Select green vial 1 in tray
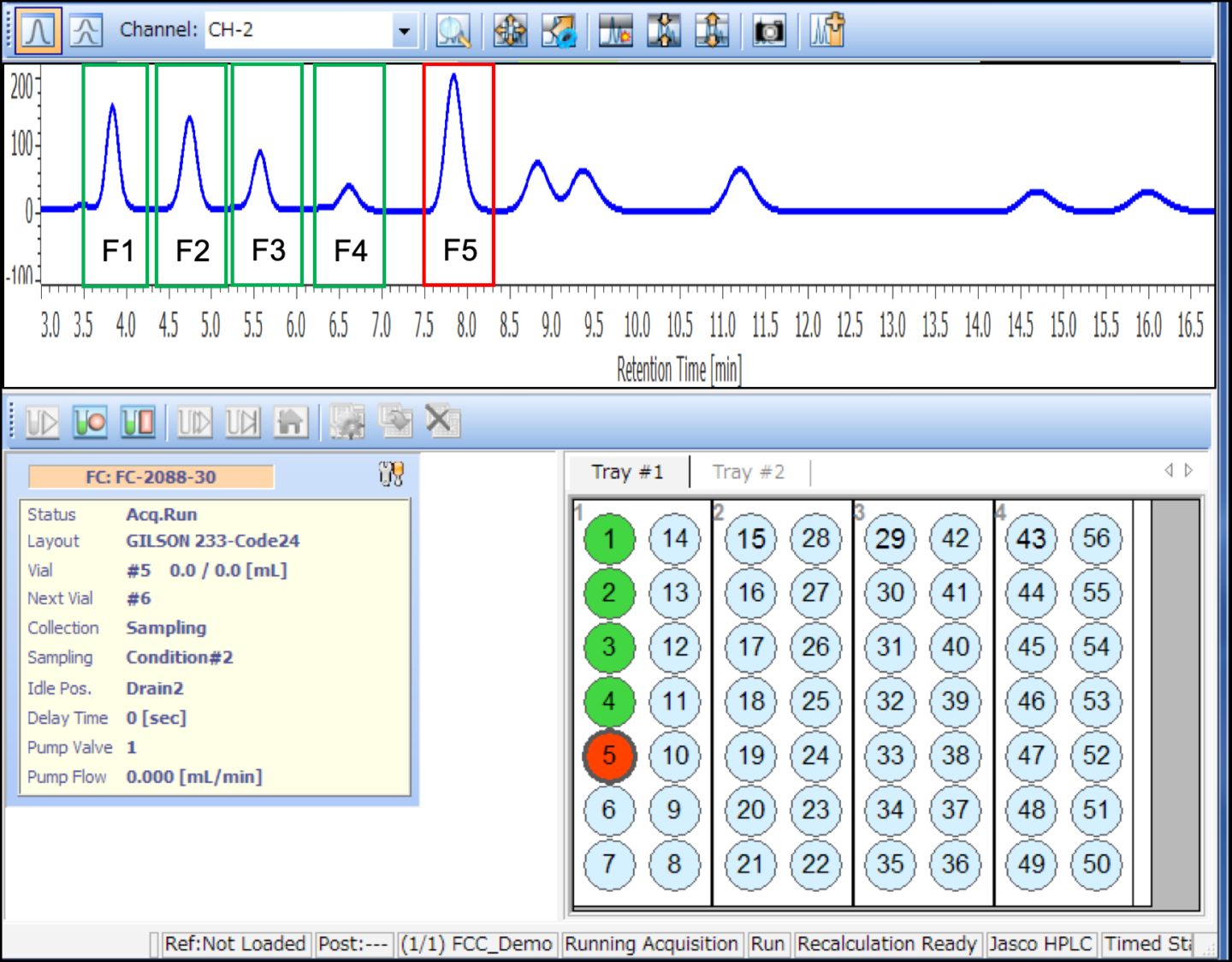This screenshot has height=962, width=1232. (609, 539)
